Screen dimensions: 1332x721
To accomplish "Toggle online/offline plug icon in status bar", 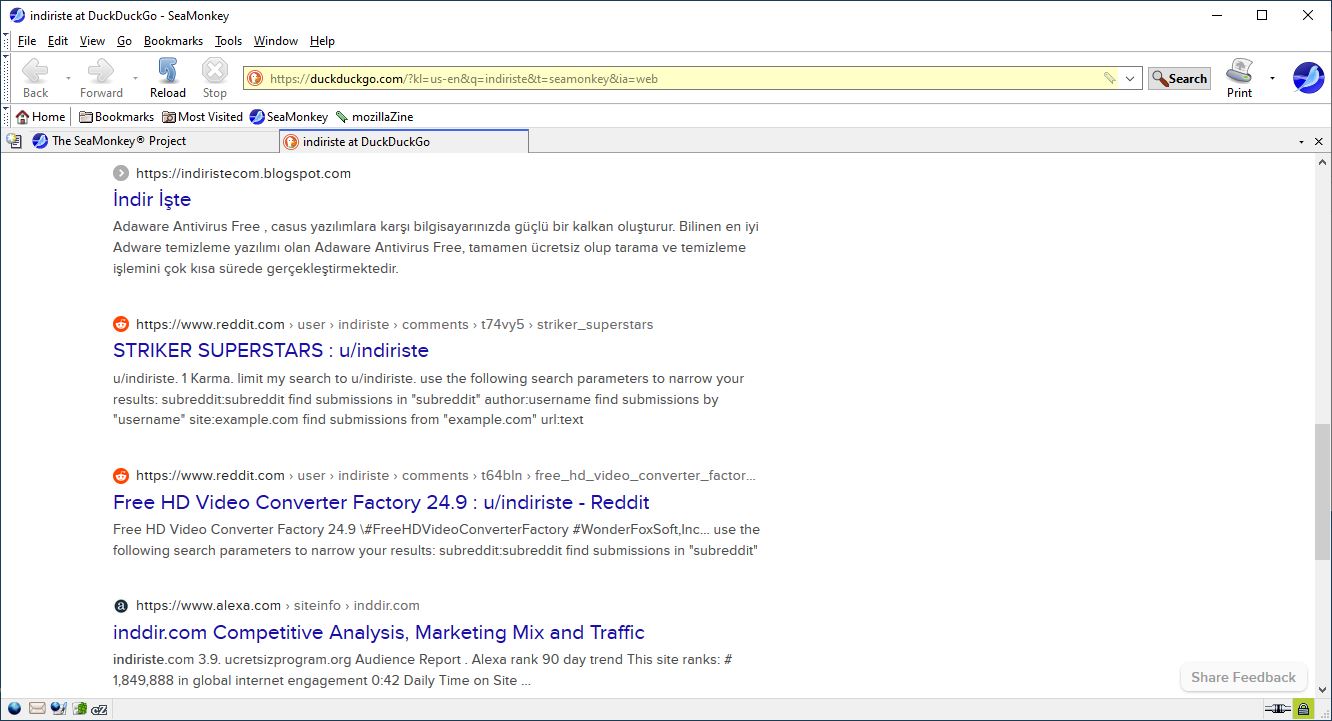I will [1277, 709].
